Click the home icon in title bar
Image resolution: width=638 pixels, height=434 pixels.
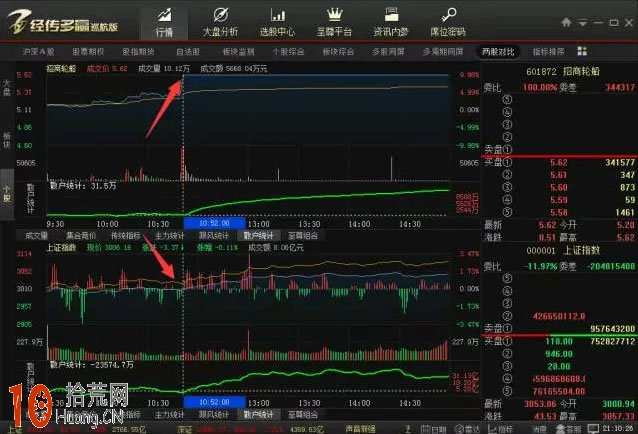(566, 22)
